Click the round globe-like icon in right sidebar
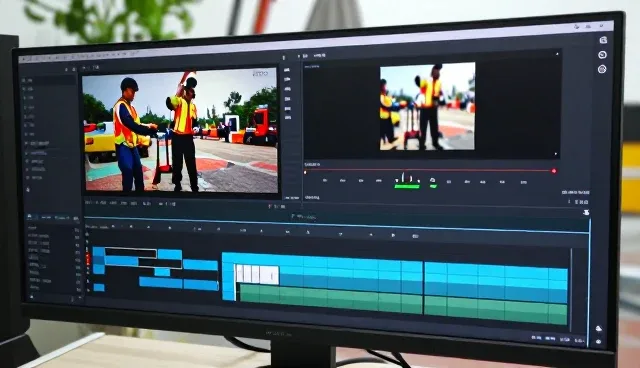This screenshot has width=640, height=368. (602, 69)
